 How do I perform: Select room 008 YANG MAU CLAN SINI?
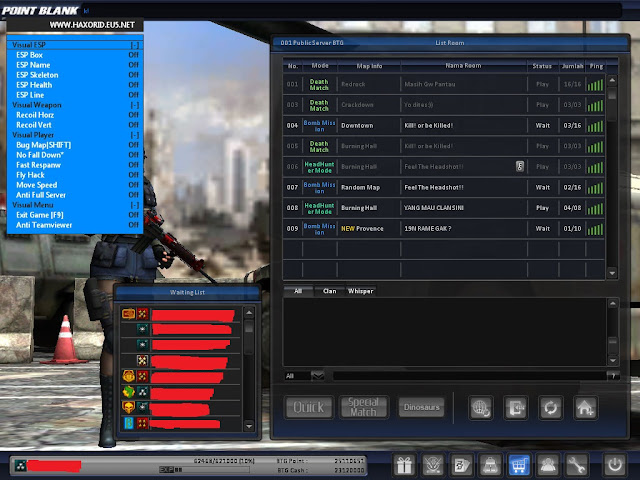pyautogui.click(x=444, y=208)
